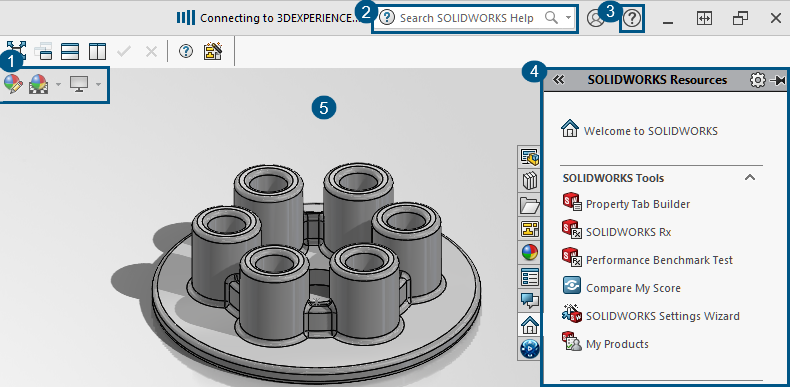Click the Search SOLIDWORKS Help field
The image size is (790, 387).
[x=475, y=19]
